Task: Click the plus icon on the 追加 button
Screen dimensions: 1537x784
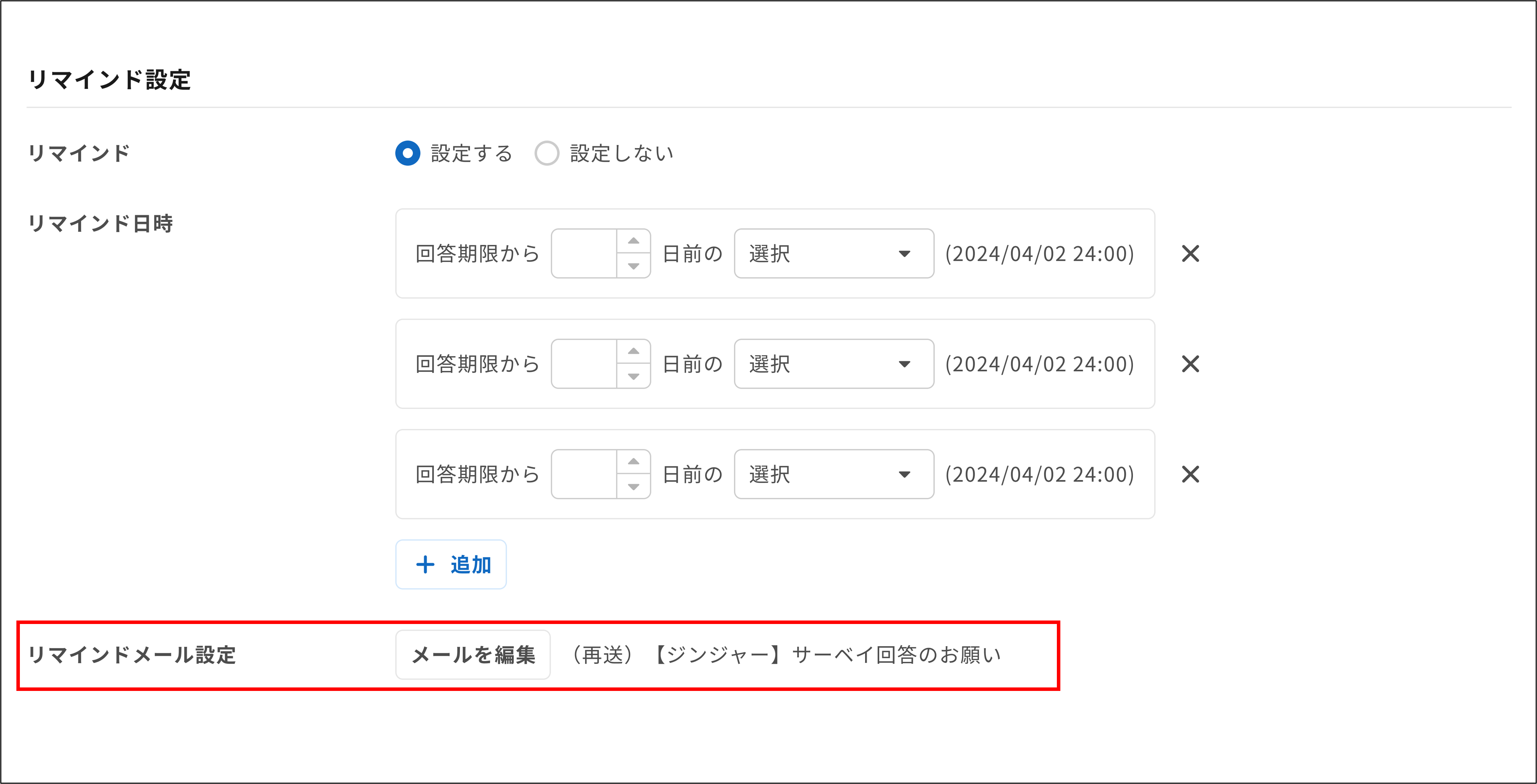Action: point(425,564)
